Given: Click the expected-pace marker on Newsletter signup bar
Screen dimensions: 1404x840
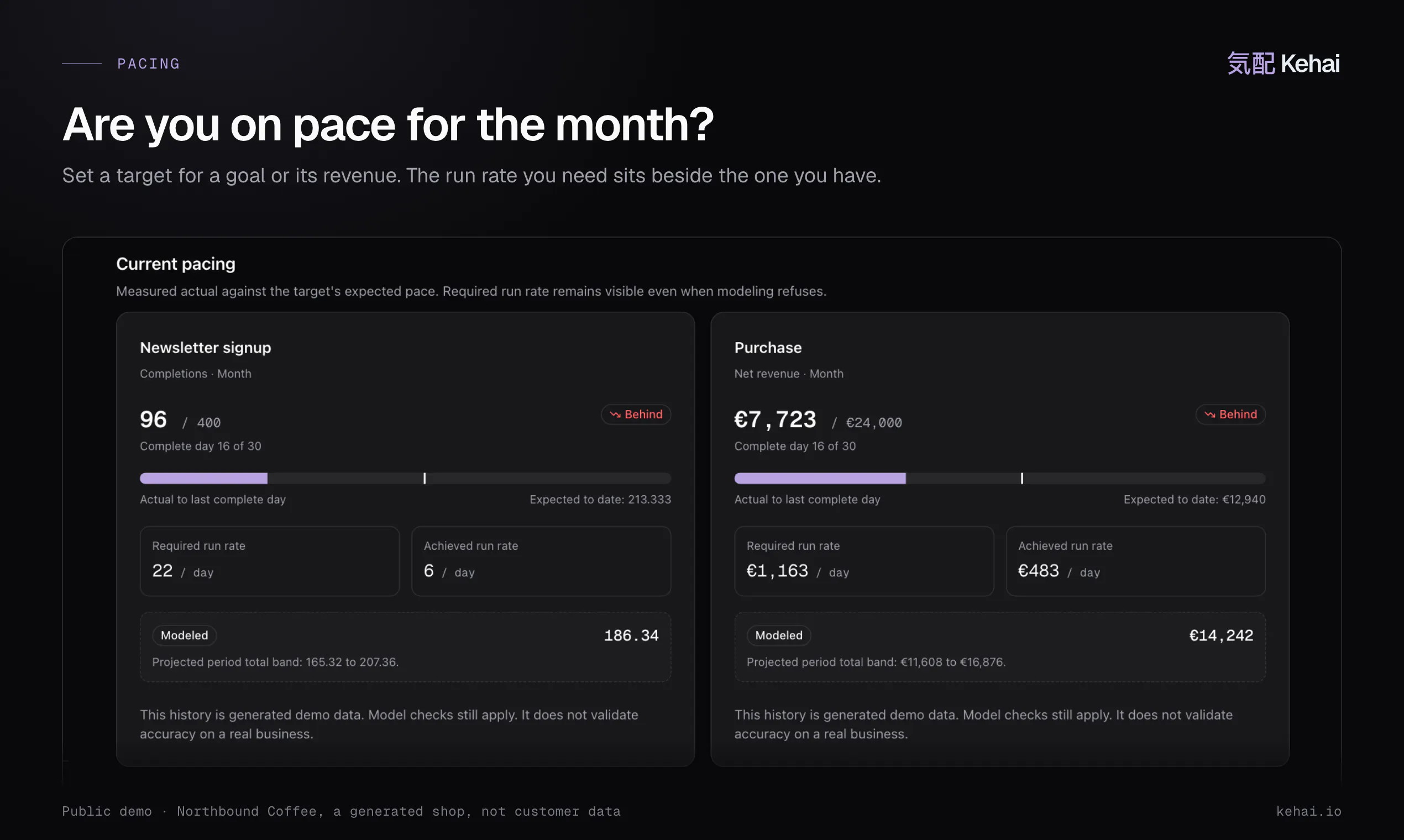Looking at the screenshot, I should tap(425, 478).
